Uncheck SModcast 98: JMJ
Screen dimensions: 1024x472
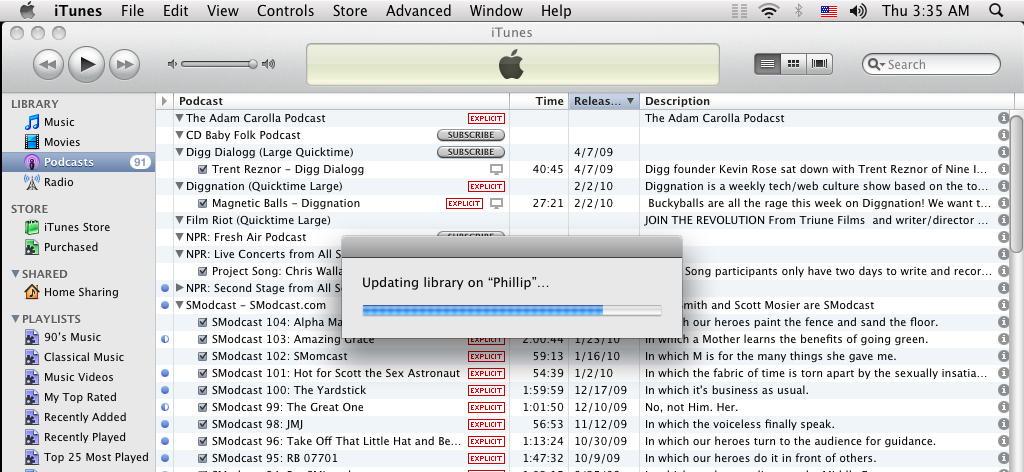(x=202, y=424)
